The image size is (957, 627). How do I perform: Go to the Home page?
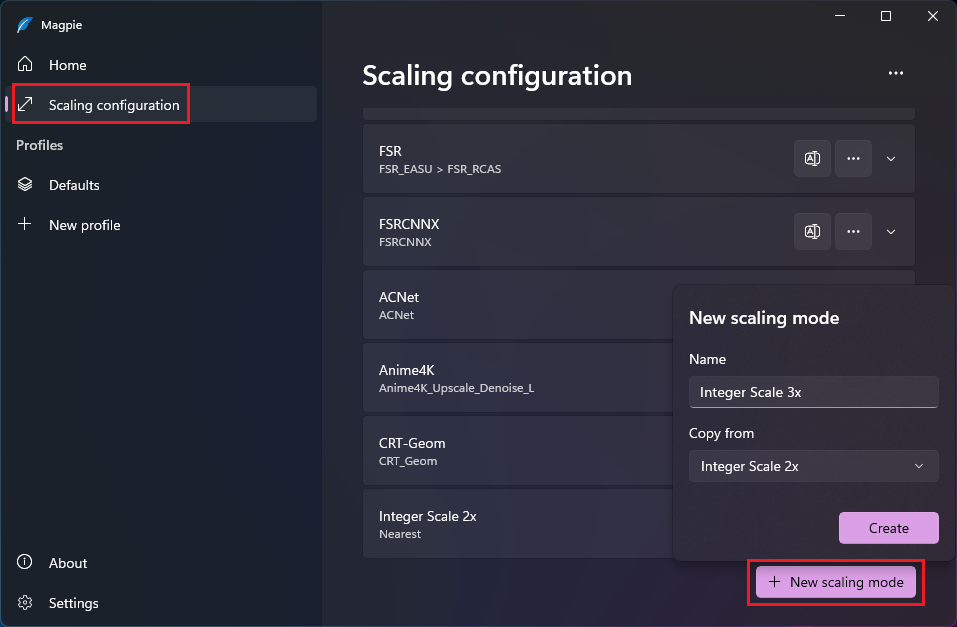[67, 65]
